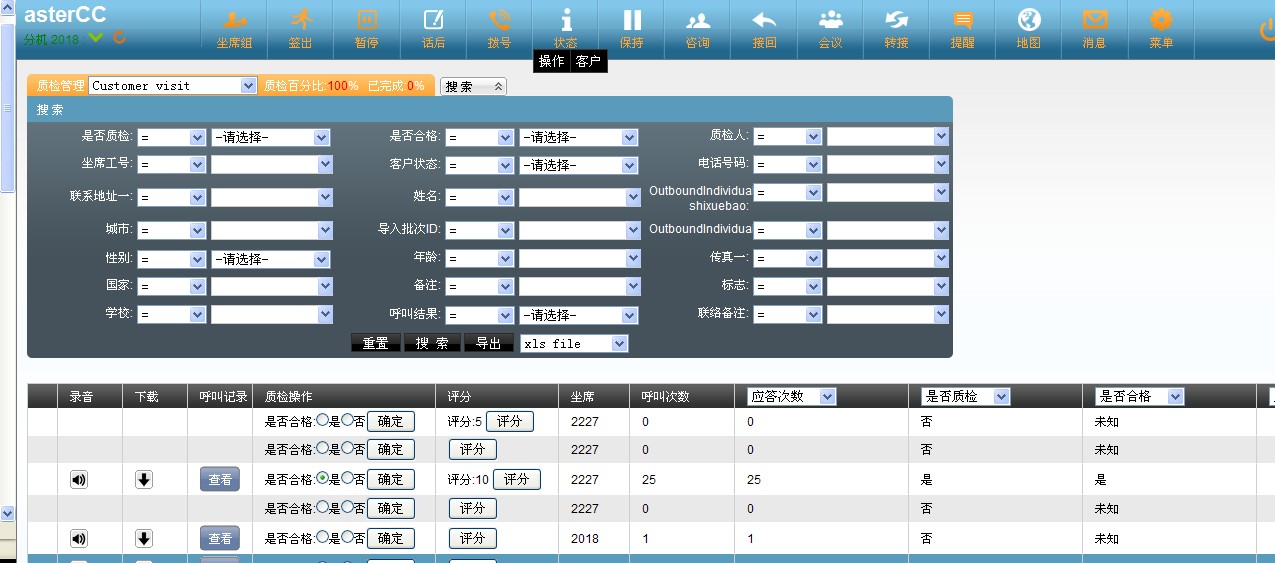Click the left vertical scrollbar down arrow
This screenshot has height=563, width=1275.
[x=7, y=513]
